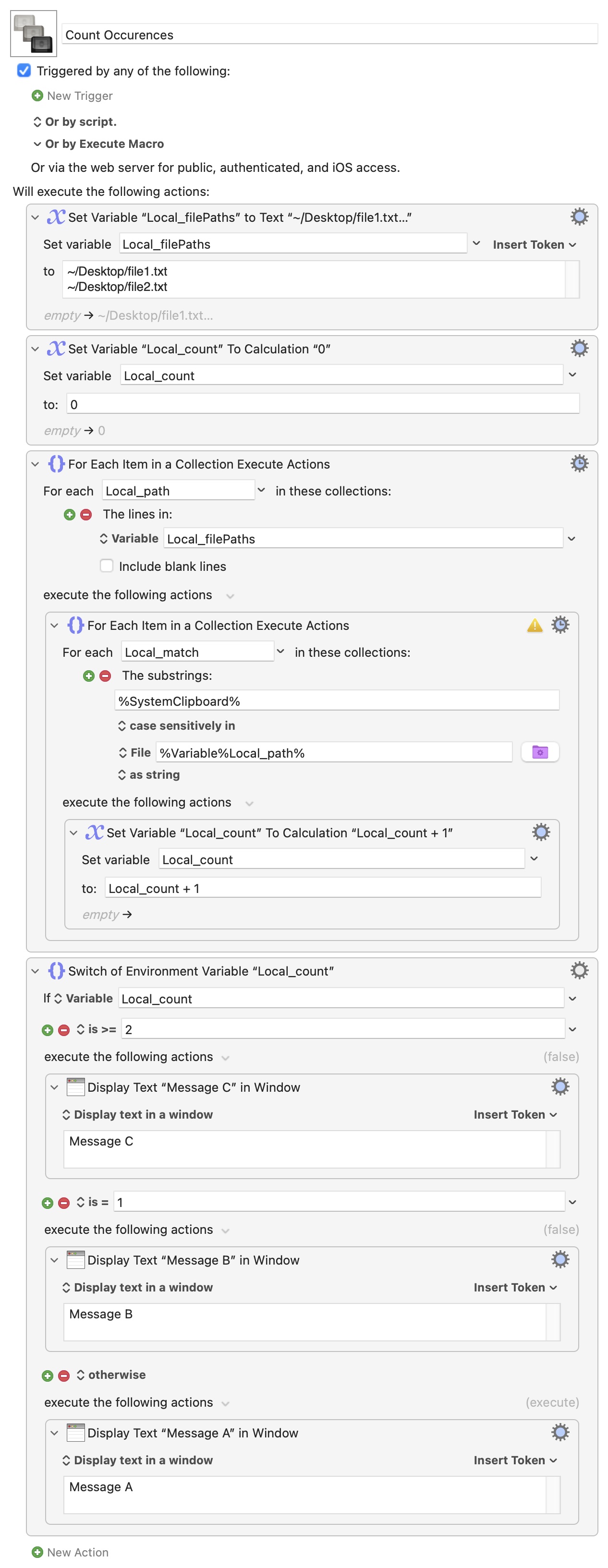Viewport: 608px width, 1568px height.
Task: Delete the 'is = 1' switch case with red minus
Action: pyautogui.click(x=64, y=1202)
